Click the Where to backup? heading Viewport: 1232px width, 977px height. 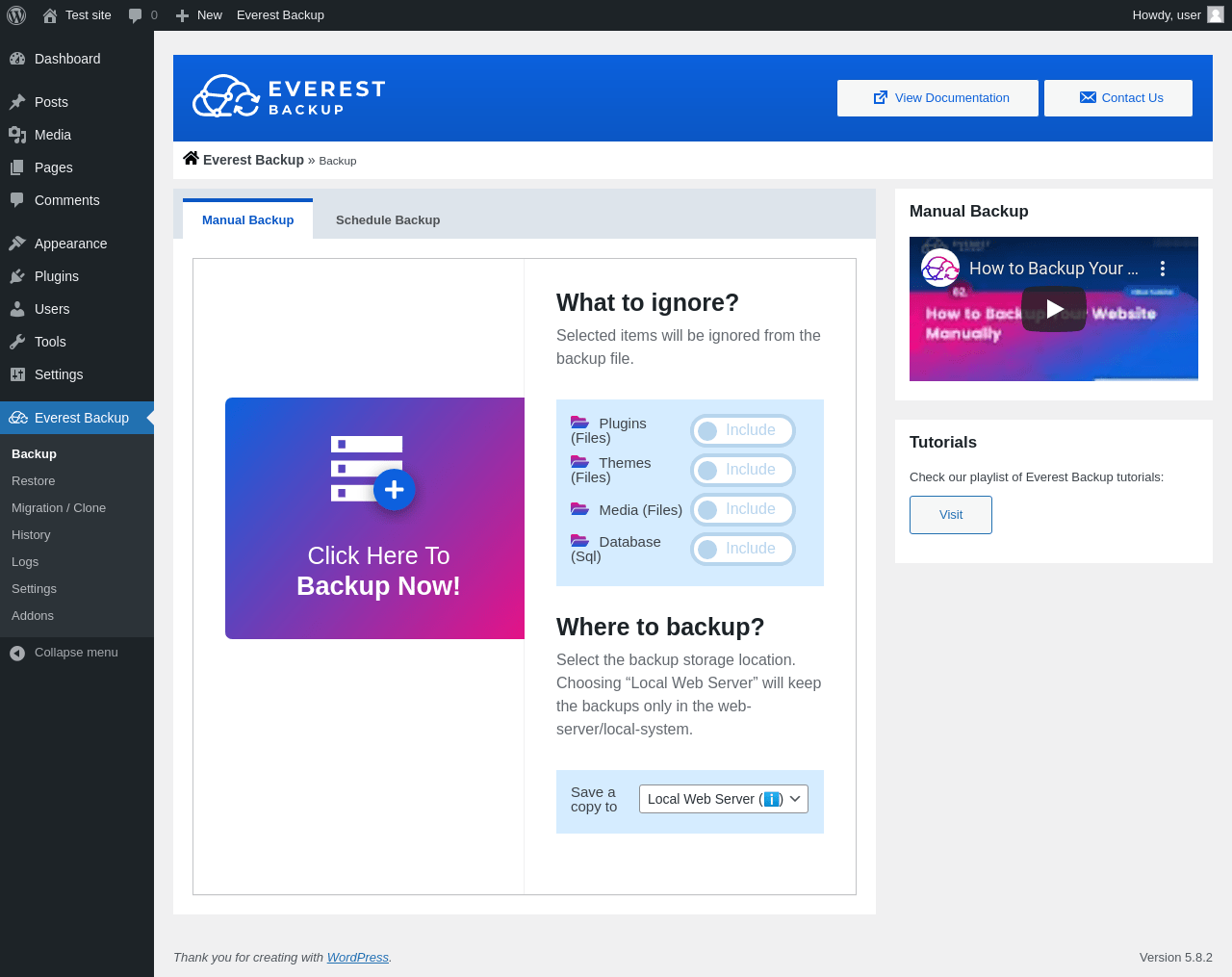(x=660, y=627)
